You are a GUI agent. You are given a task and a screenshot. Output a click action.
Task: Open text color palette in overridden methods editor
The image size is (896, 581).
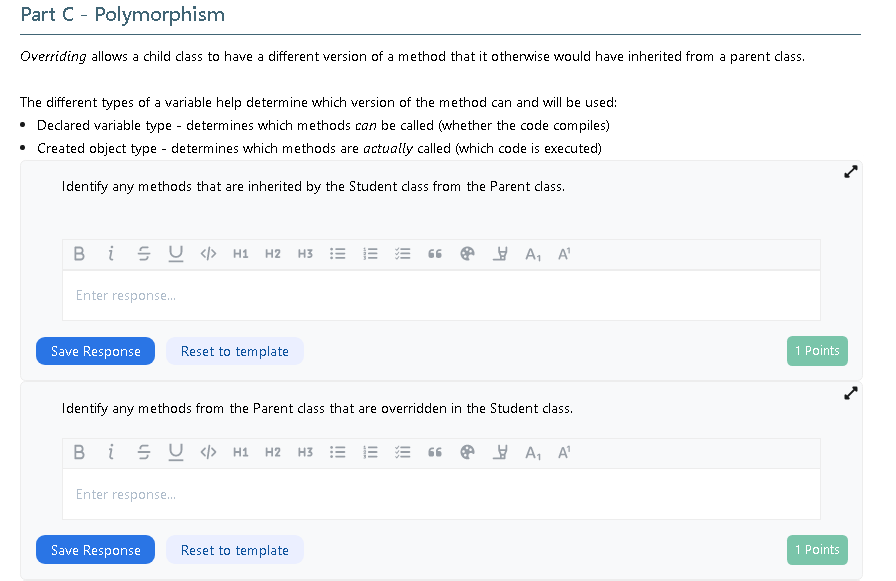pos(467,452)
